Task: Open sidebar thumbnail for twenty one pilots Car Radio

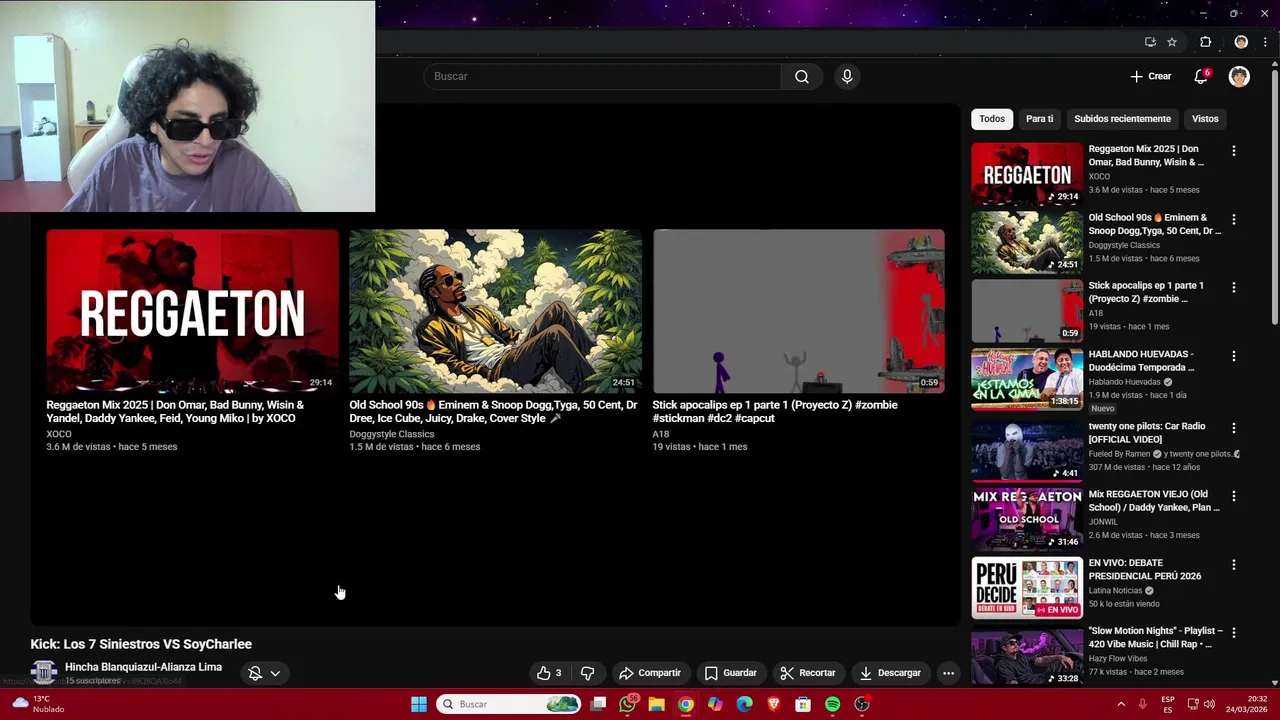Action: tap(1027, 451)
